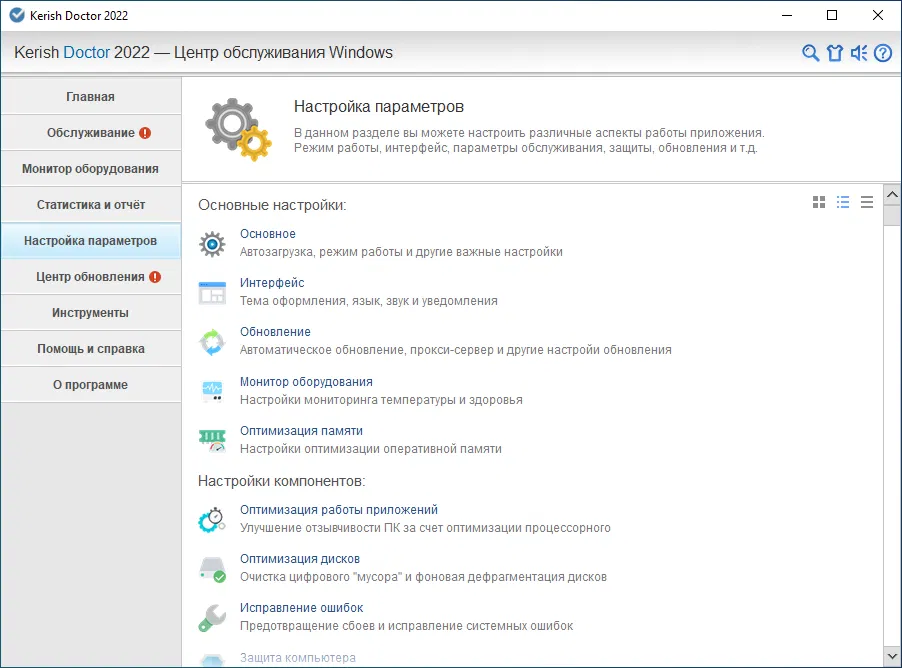Click the red alert badge next to Обслуживание

(x=145, y=133)
